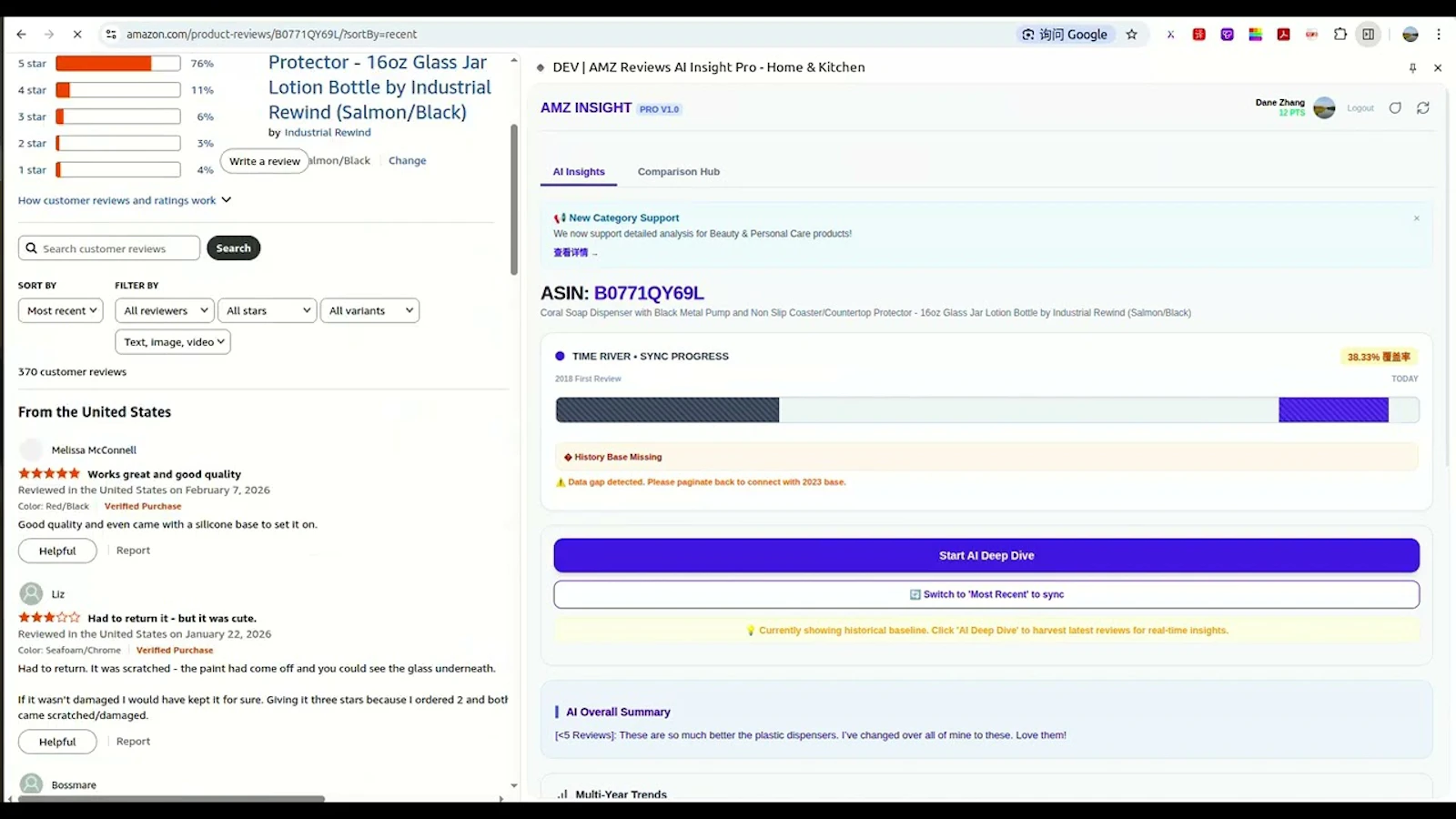
Task: Filter by 4 star rating bar
Action: (118, 90)
